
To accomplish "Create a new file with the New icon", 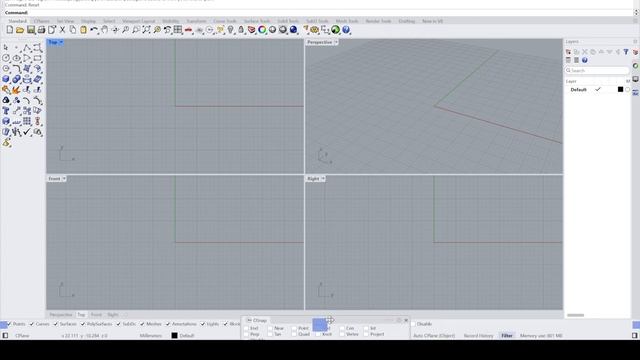I will pos(10,30).
